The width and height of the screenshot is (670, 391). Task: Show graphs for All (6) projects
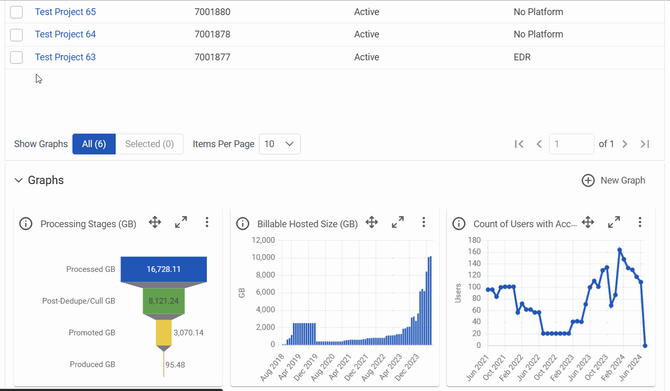tap(94, 144)
